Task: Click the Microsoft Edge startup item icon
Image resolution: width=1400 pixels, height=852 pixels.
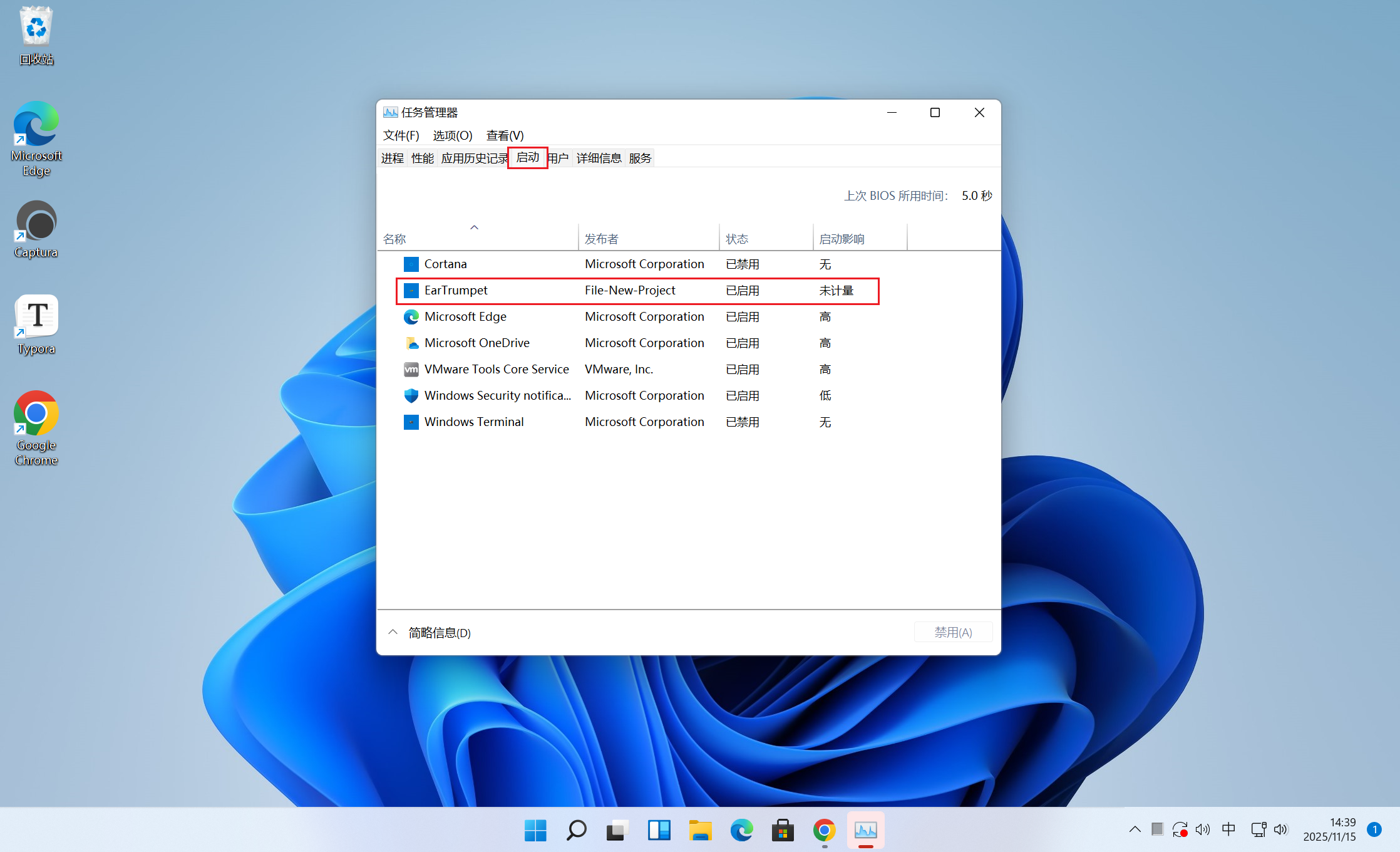Action: [411, 317]
